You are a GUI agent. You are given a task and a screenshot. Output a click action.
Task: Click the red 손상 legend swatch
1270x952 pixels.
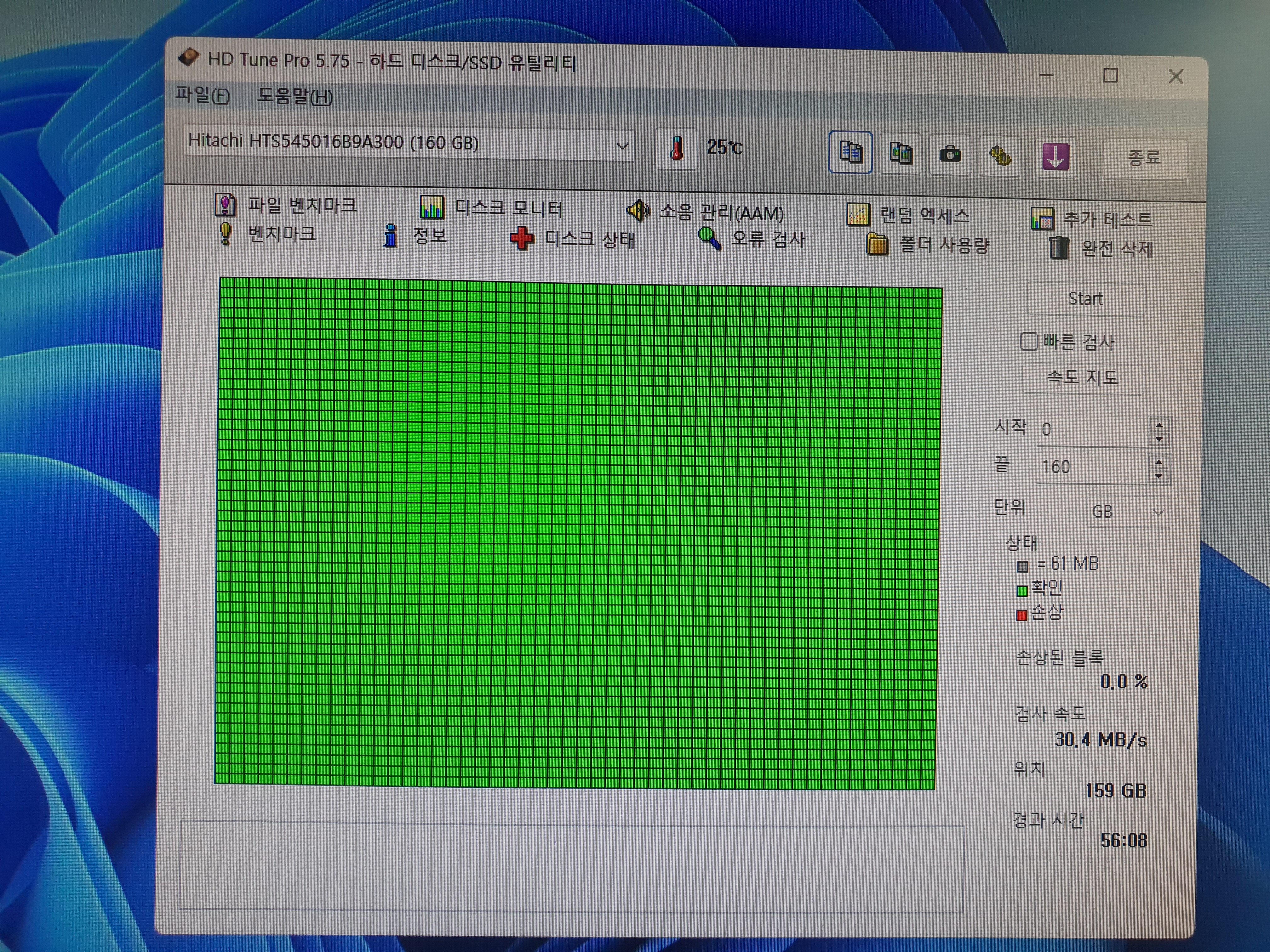(x=1021, y=615)
